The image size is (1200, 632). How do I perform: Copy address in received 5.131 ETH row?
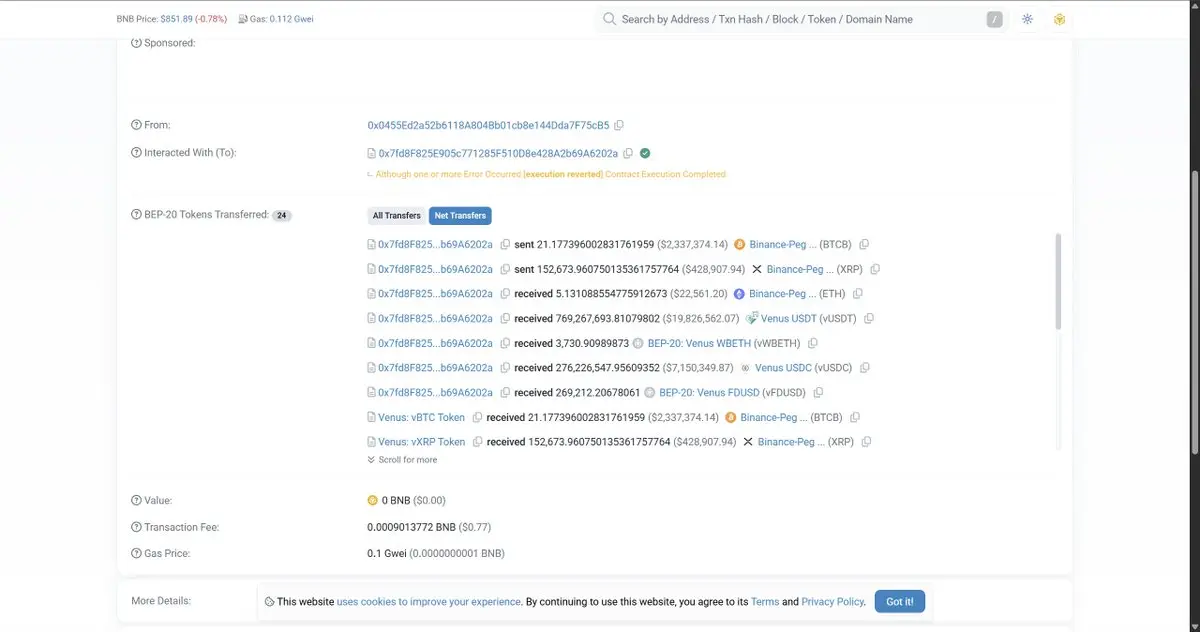click(x=505, y=294)
